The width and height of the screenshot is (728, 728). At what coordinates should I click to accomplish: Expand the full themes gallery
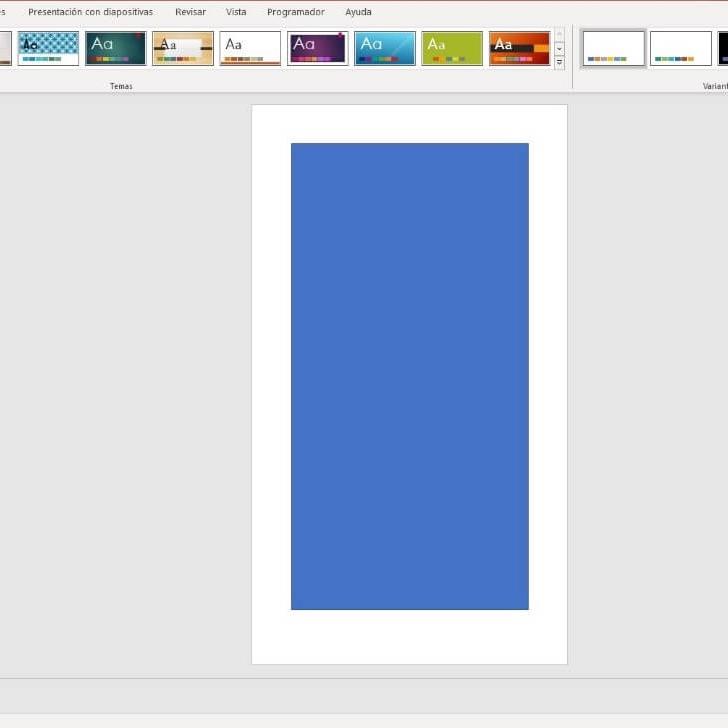559,63
